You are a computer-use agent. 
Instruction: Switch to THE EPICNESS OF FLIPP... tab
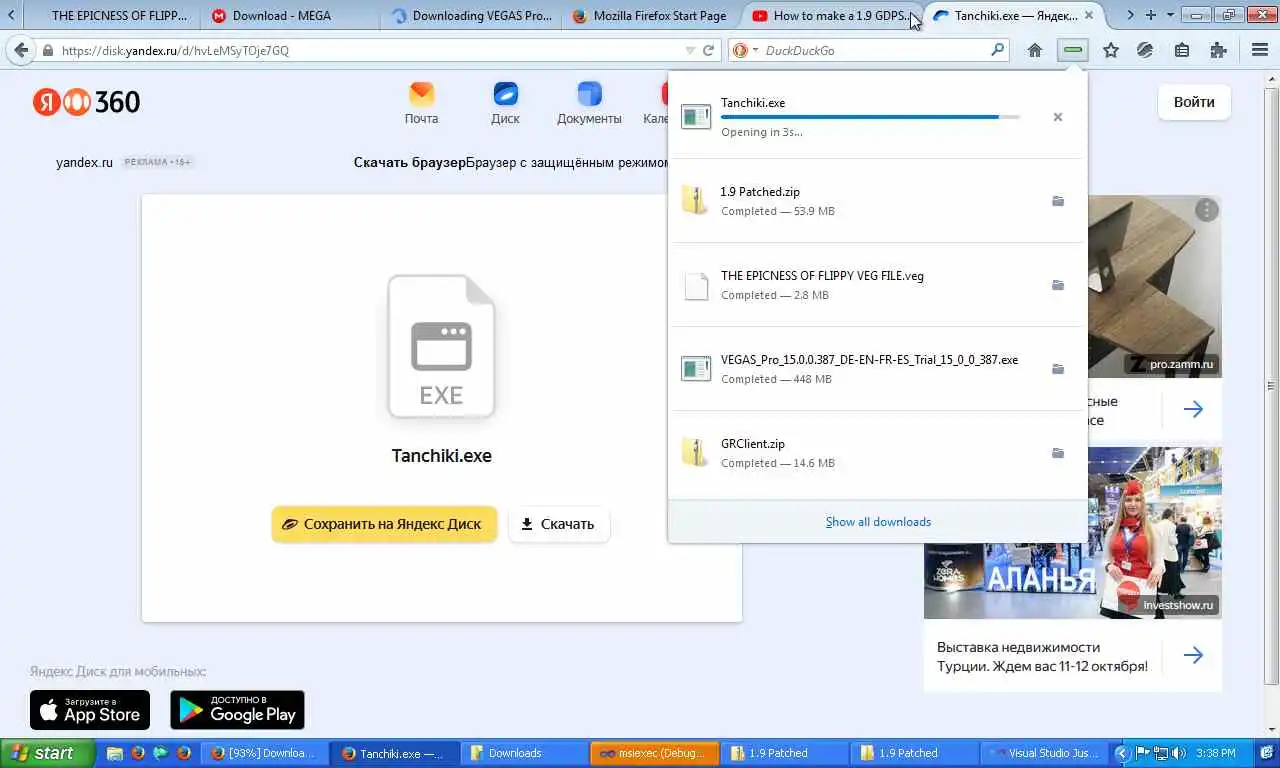(x=110, y=16)
